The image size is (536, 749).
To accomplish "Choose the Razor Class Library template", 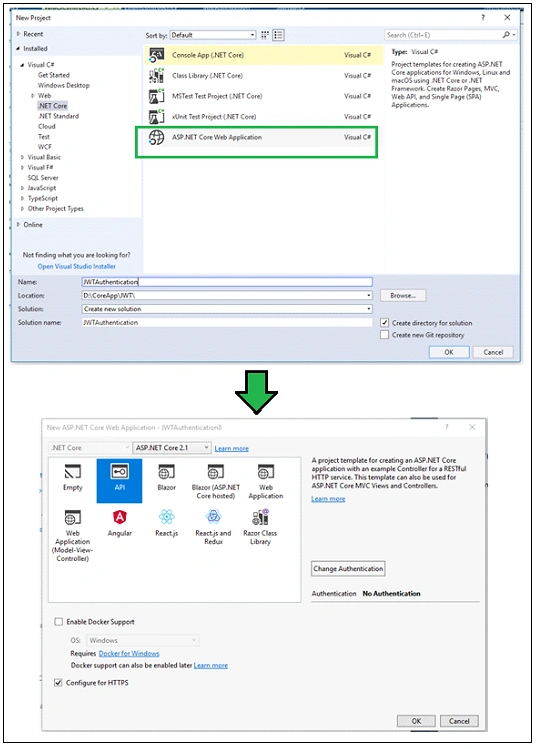I will (x=260, y=527).
